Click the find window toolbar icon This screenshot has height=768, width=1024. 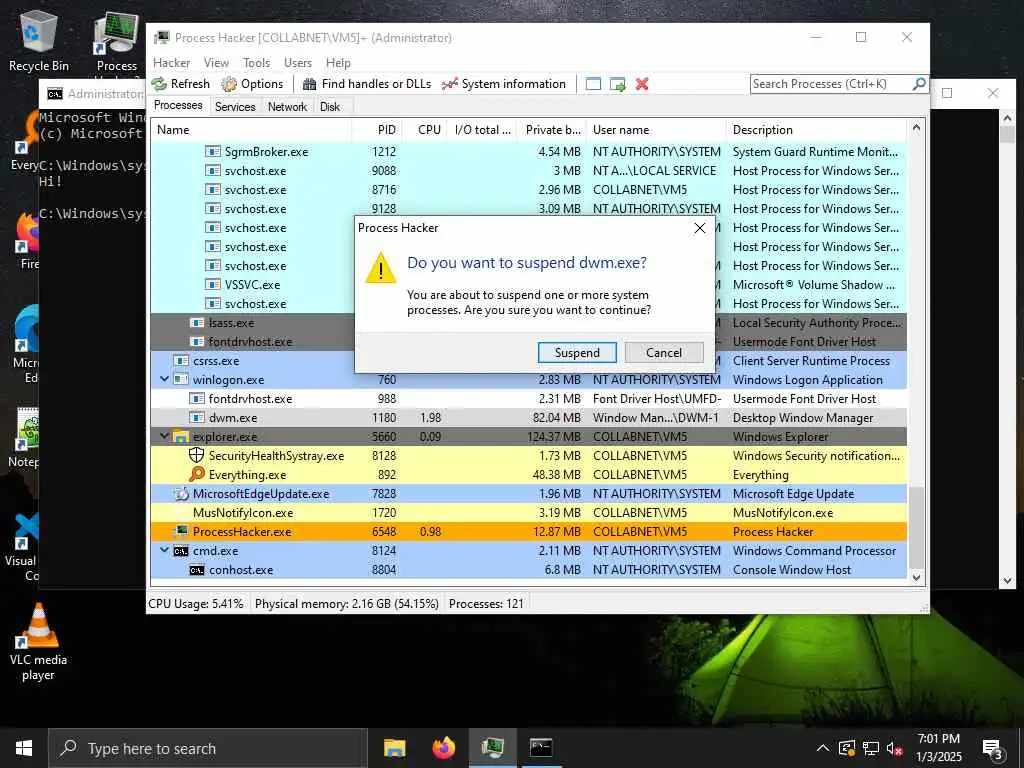[x=593, y=84]
